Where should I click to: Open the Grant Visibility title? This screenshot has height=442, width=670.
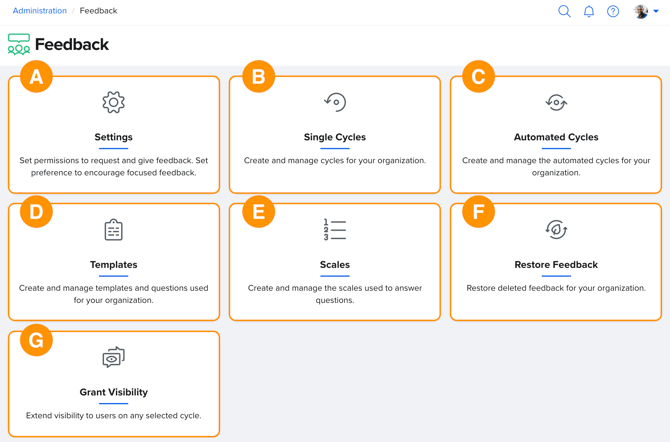114,392
